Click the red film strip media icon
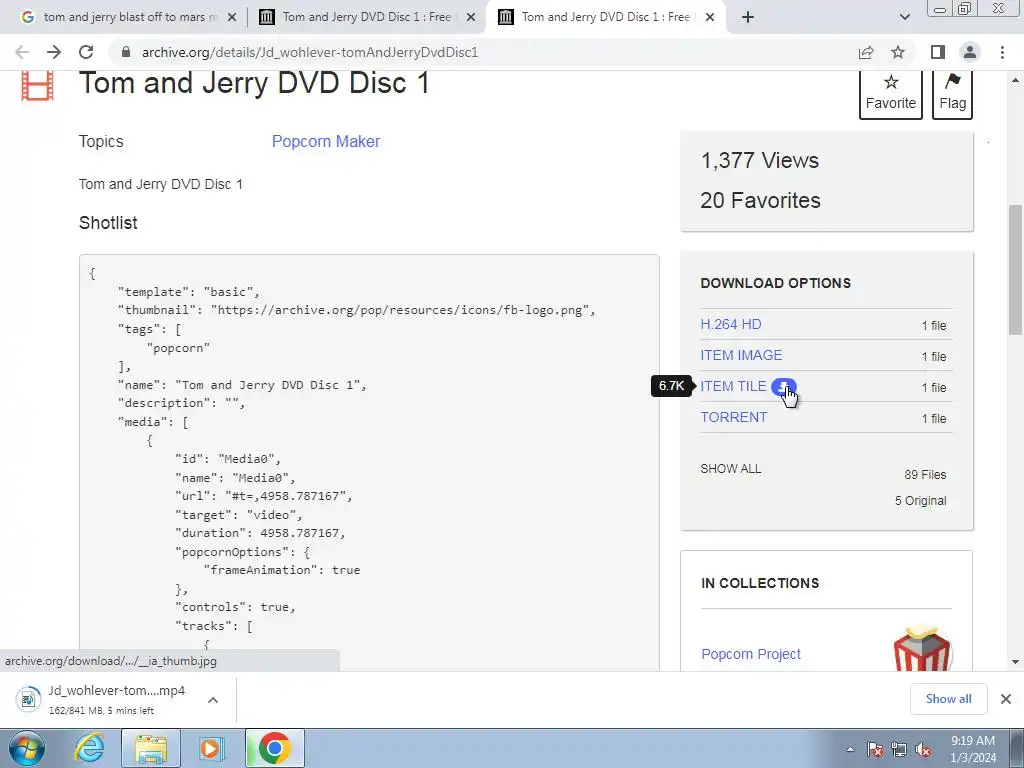The width and height of the screenshot is (1024, 768). [x=37, y=86]
